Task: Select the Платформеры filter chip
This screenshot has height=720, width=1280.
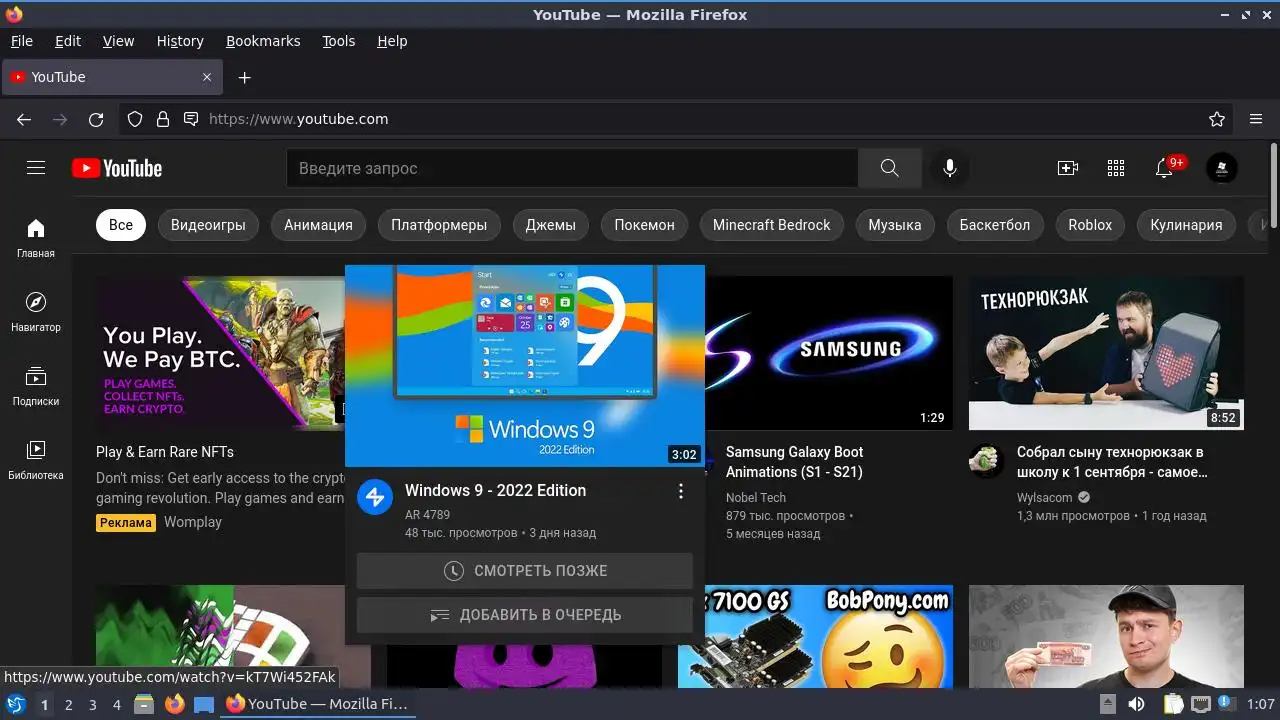Action: [x=439, y=225]
